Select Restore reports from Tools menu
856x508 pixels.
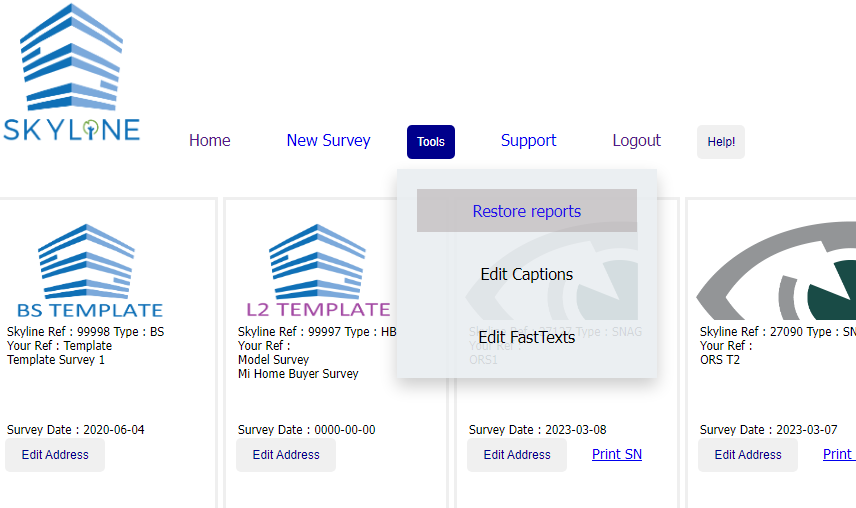point(526,211)
